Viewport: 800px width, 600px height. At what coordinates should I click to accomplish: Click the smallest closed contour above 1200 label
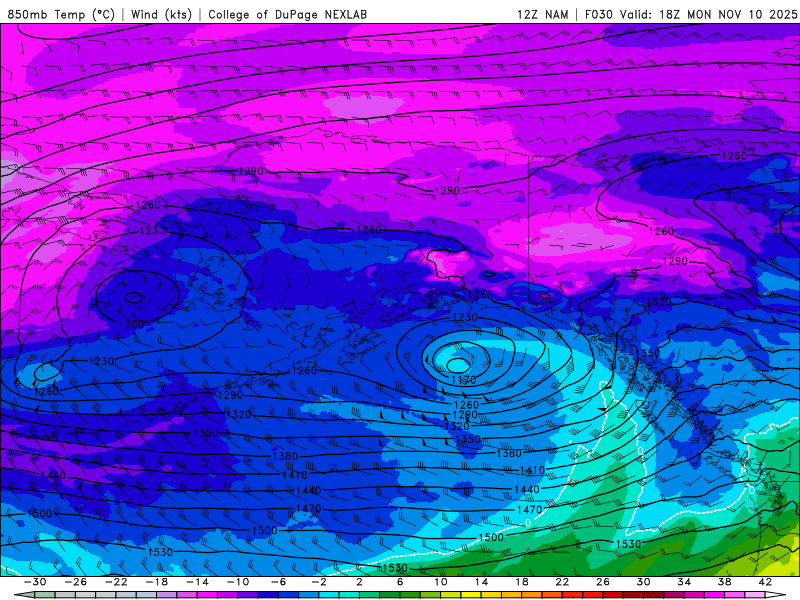point(134,297)
